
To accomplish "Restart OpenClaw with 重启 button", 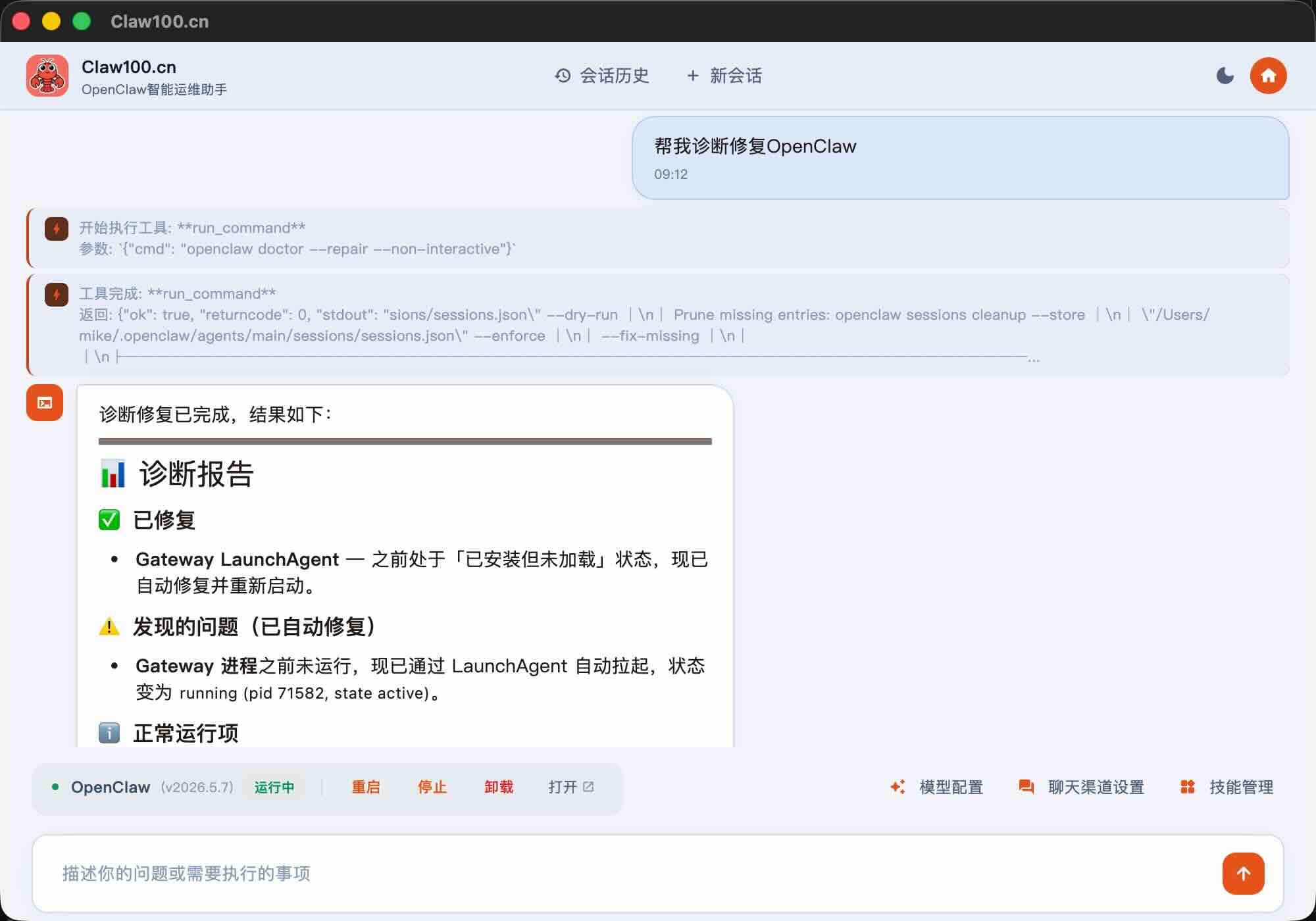I will tap(366, 787).
